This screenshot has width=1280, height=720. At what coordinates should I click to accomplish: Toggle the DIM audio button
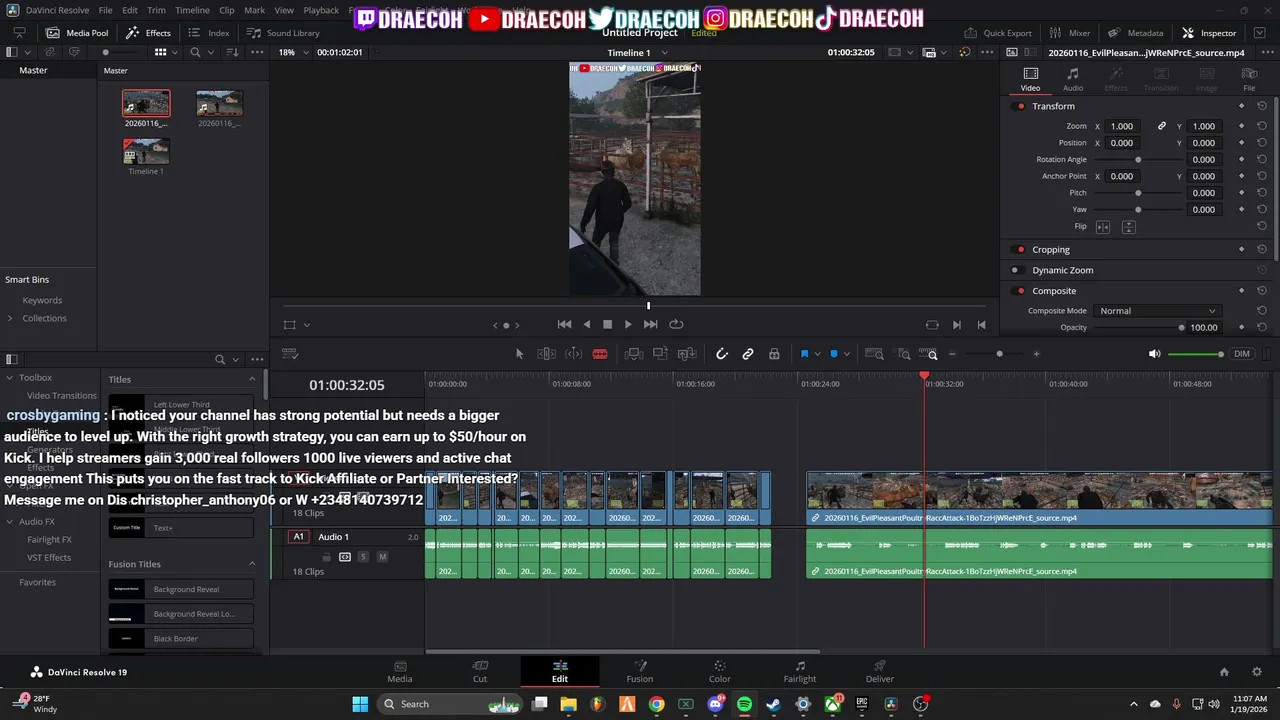point(1242,354)
